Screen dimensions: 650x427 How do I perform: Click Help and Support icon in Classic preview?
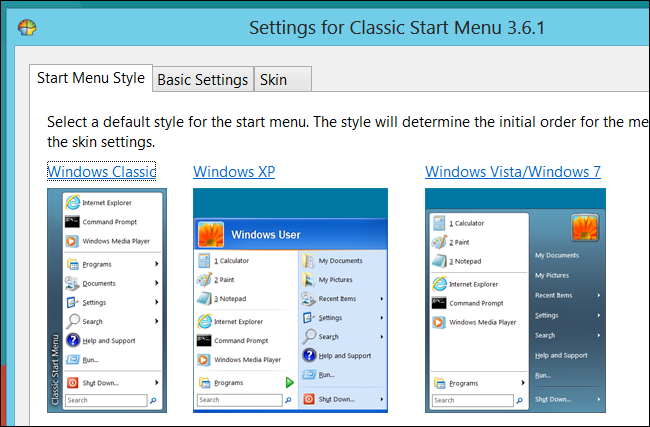pyautogui.click(x=73, y=340)
